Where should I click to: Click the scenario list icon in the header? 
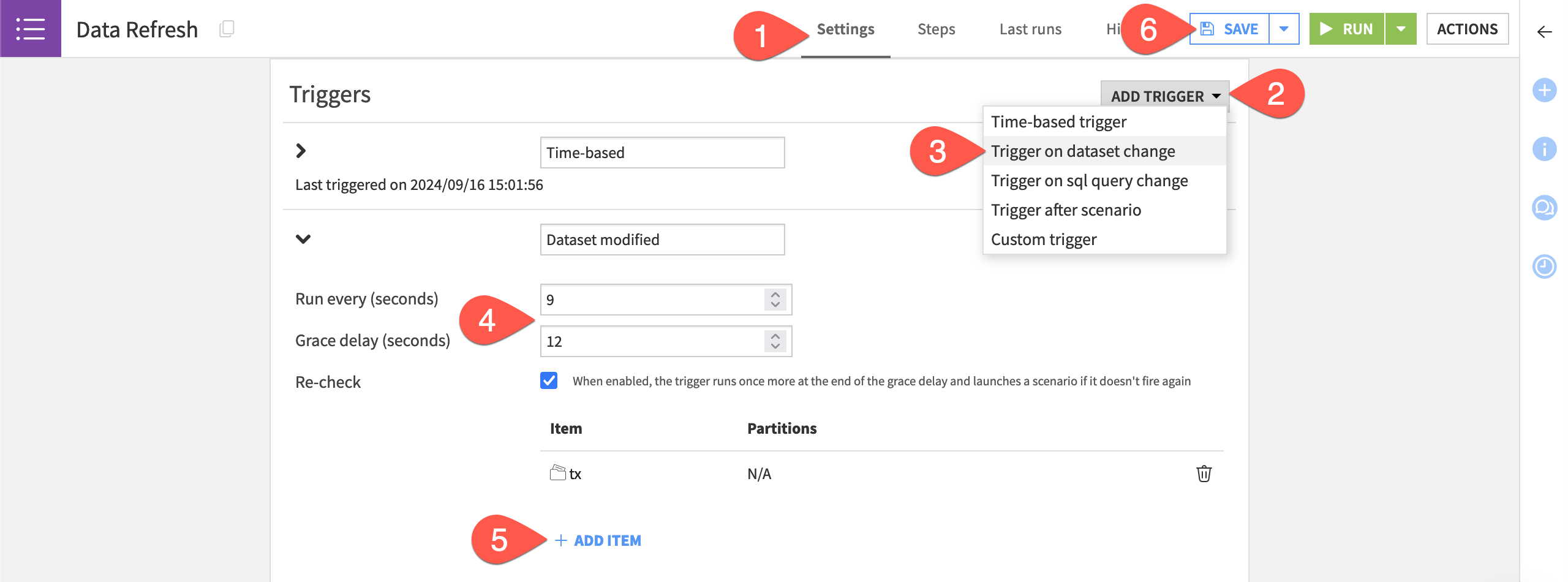click(x=31, y=28)
